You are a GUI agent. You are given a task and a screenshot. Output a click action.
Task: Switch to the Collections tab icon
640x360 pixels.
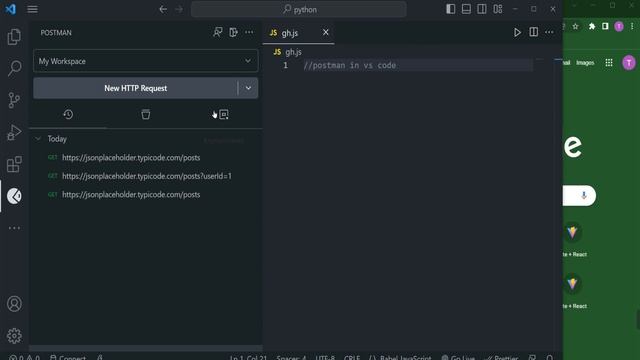[146, 115]
